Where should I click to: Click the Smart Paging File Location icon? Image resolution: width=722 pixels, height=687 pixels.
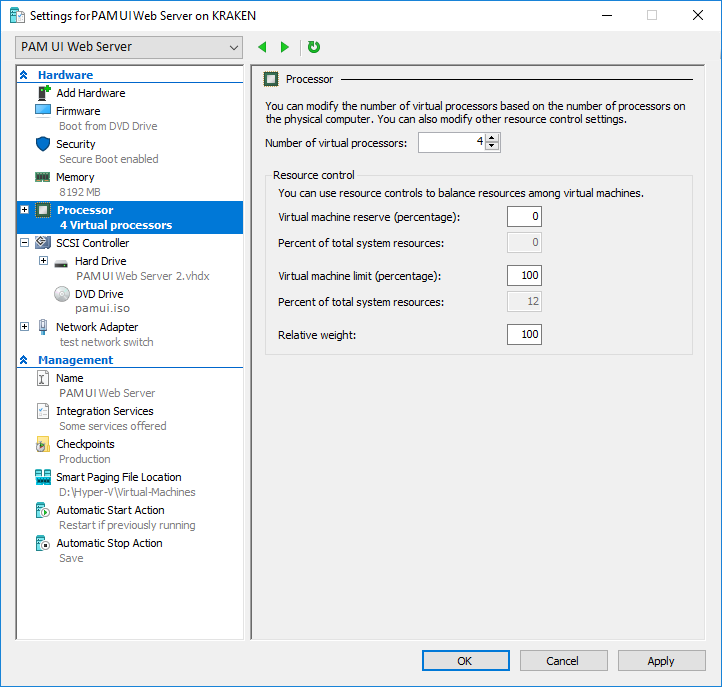click(43, 477)
